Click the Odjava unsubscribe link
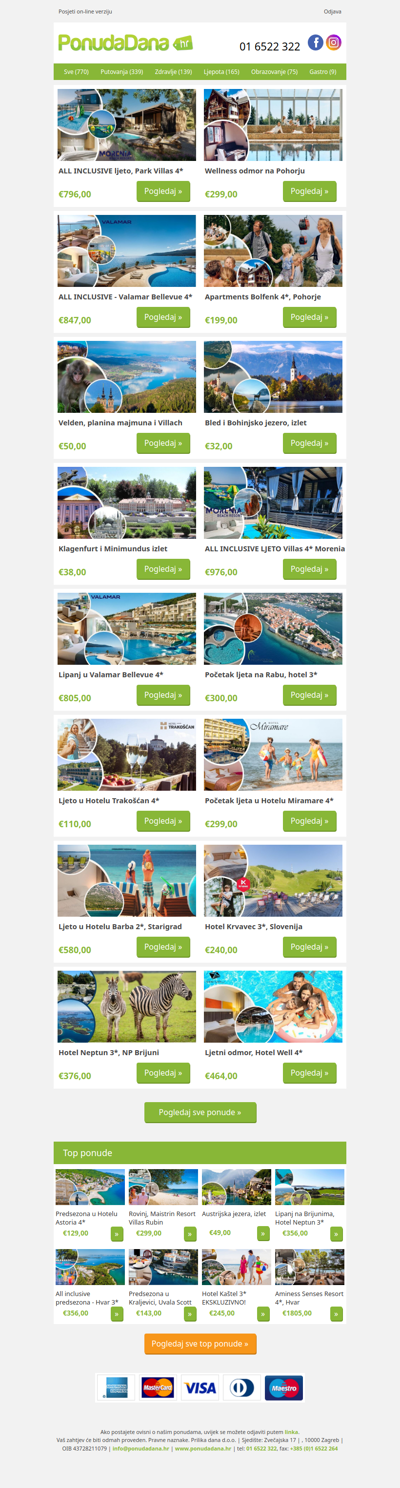Viewport: 400px width, 1488px height. point(333,11)
